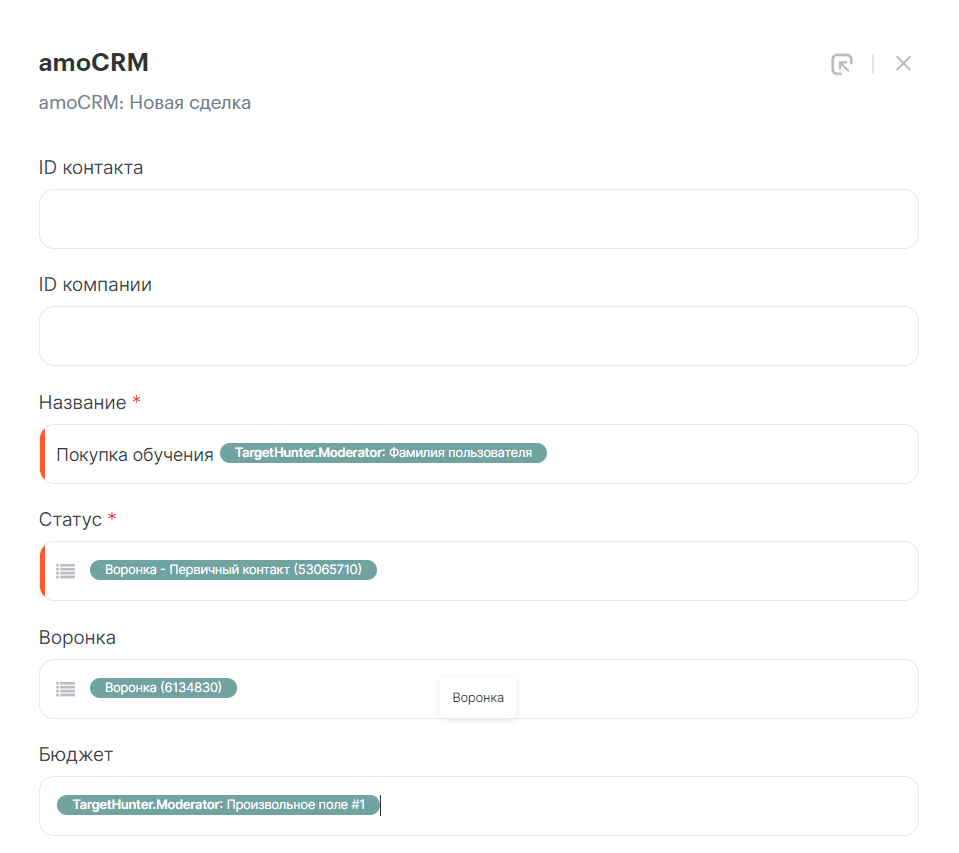
Task: Close the amoCRM panel with X
Action: coord(903,64)
